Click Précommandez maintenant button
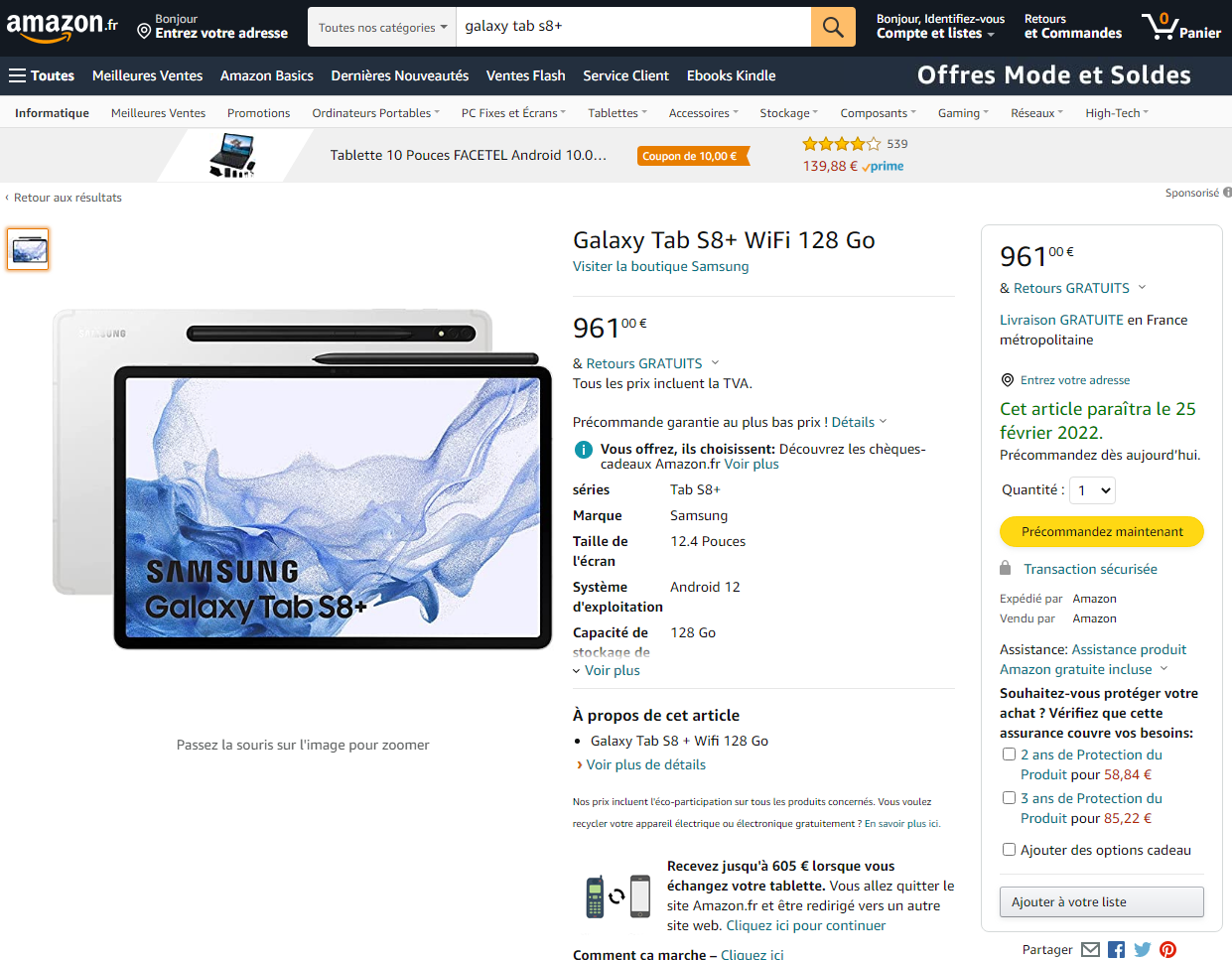 click(x=1102, y=531)
